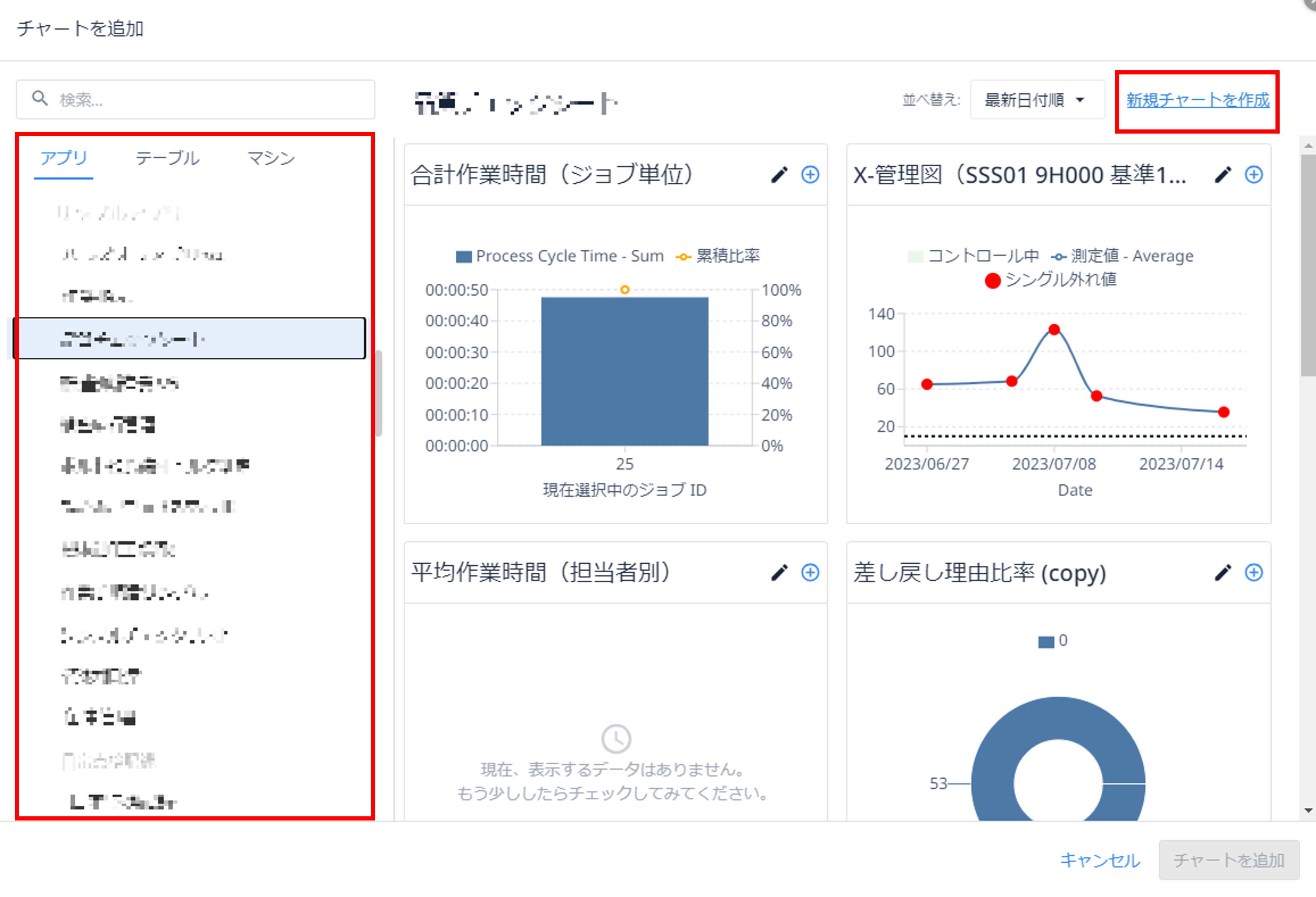Viewport: 1316px width, 897px height.
Task: Click the clock icon in empty chart
Action: point(615,739)
